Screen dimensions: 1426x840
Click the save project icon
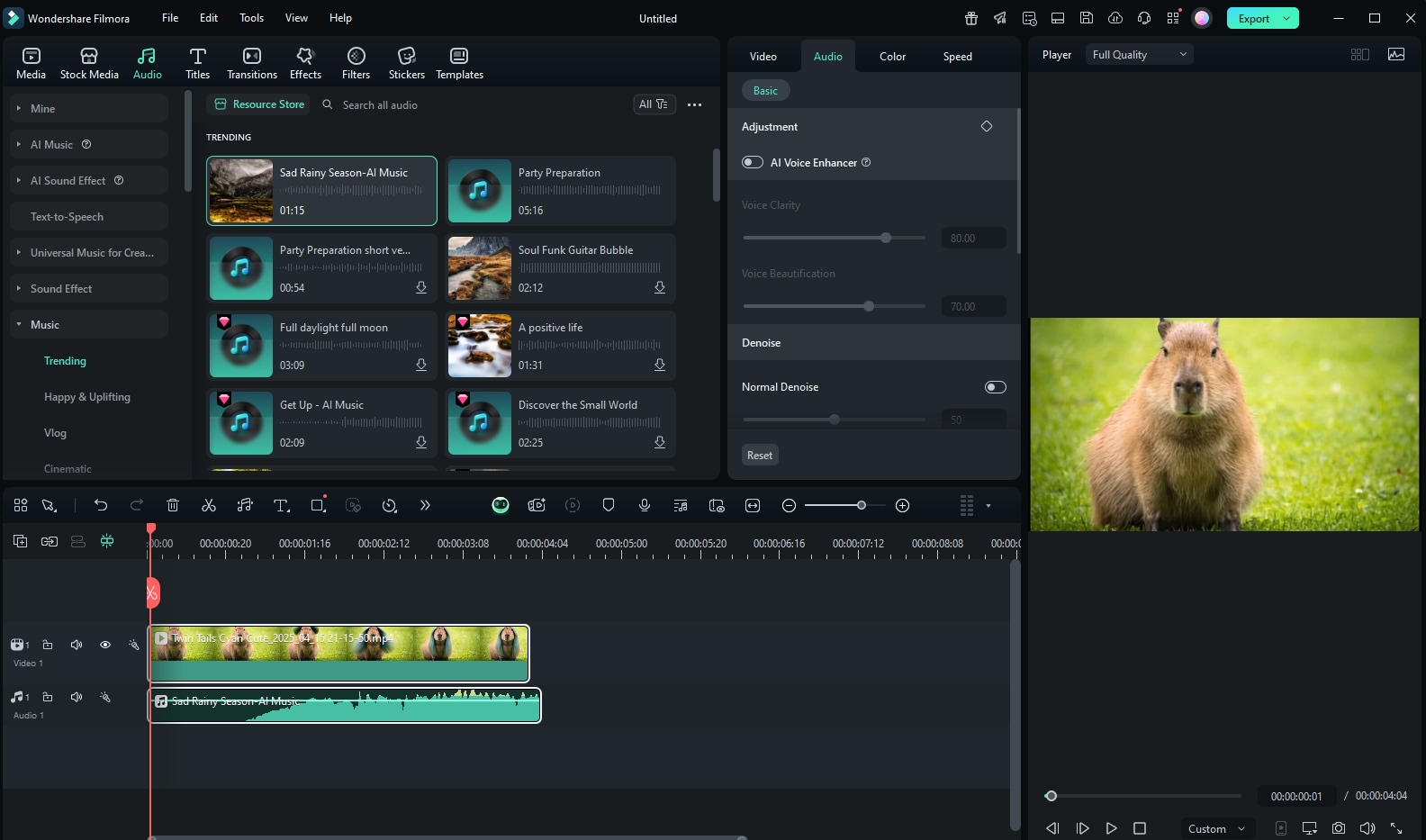(x=1087, y=18)
